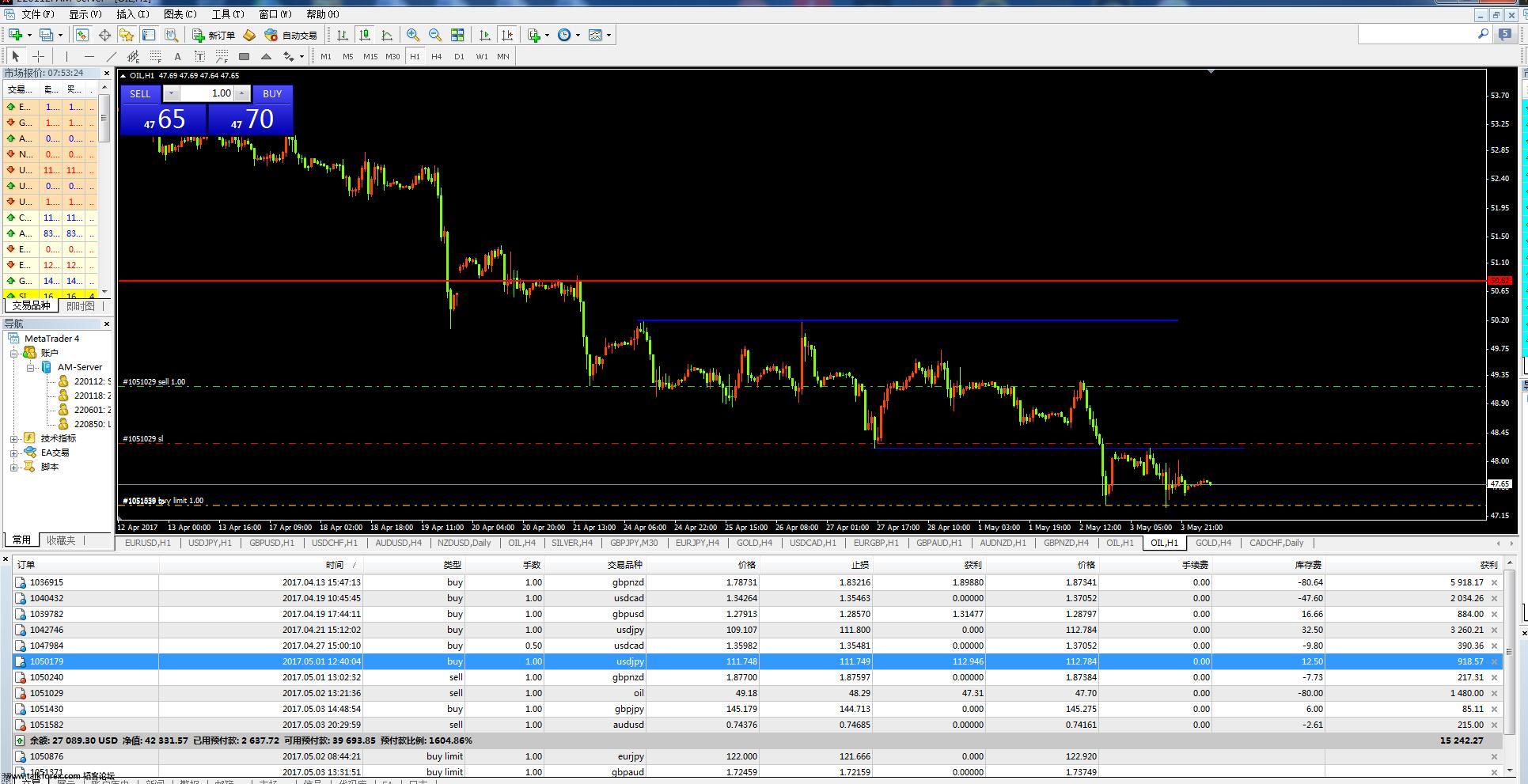Select the equidistant channel tool
This screenshot has width=1528, height=784.
133,56
